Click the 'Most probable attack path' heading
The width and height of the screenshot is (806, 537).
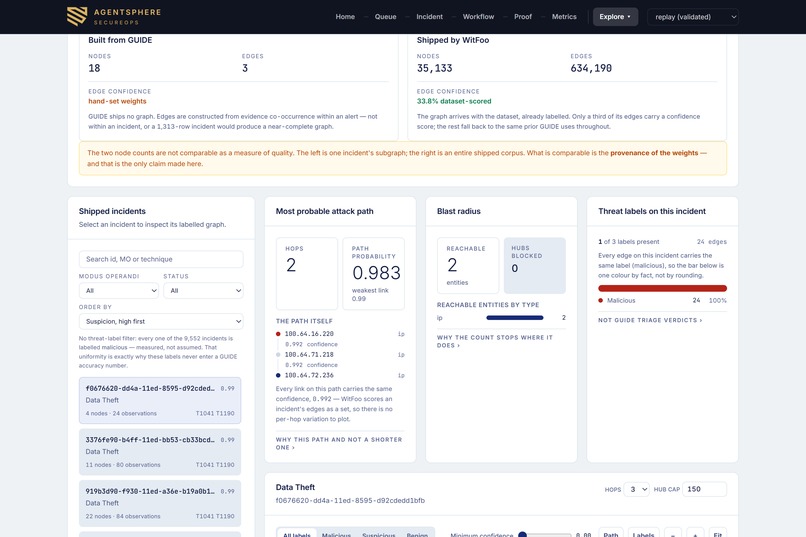point(324,211)
